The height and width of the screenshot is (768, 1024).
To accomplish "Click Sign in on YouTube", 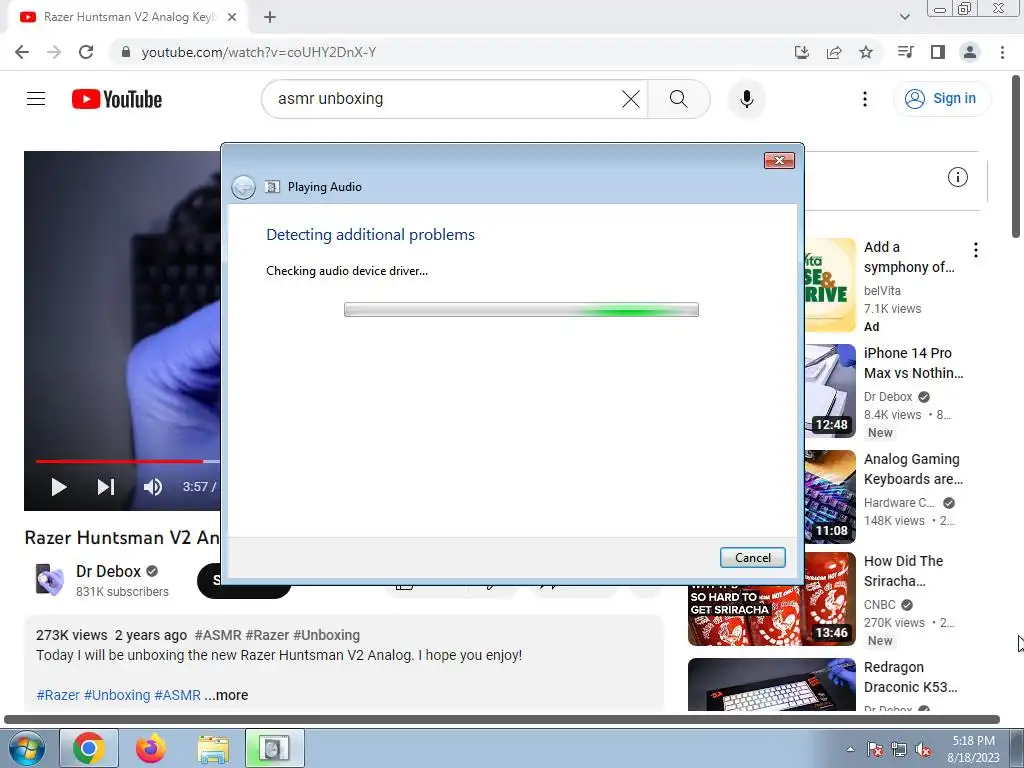I will [x=942, y=99].
